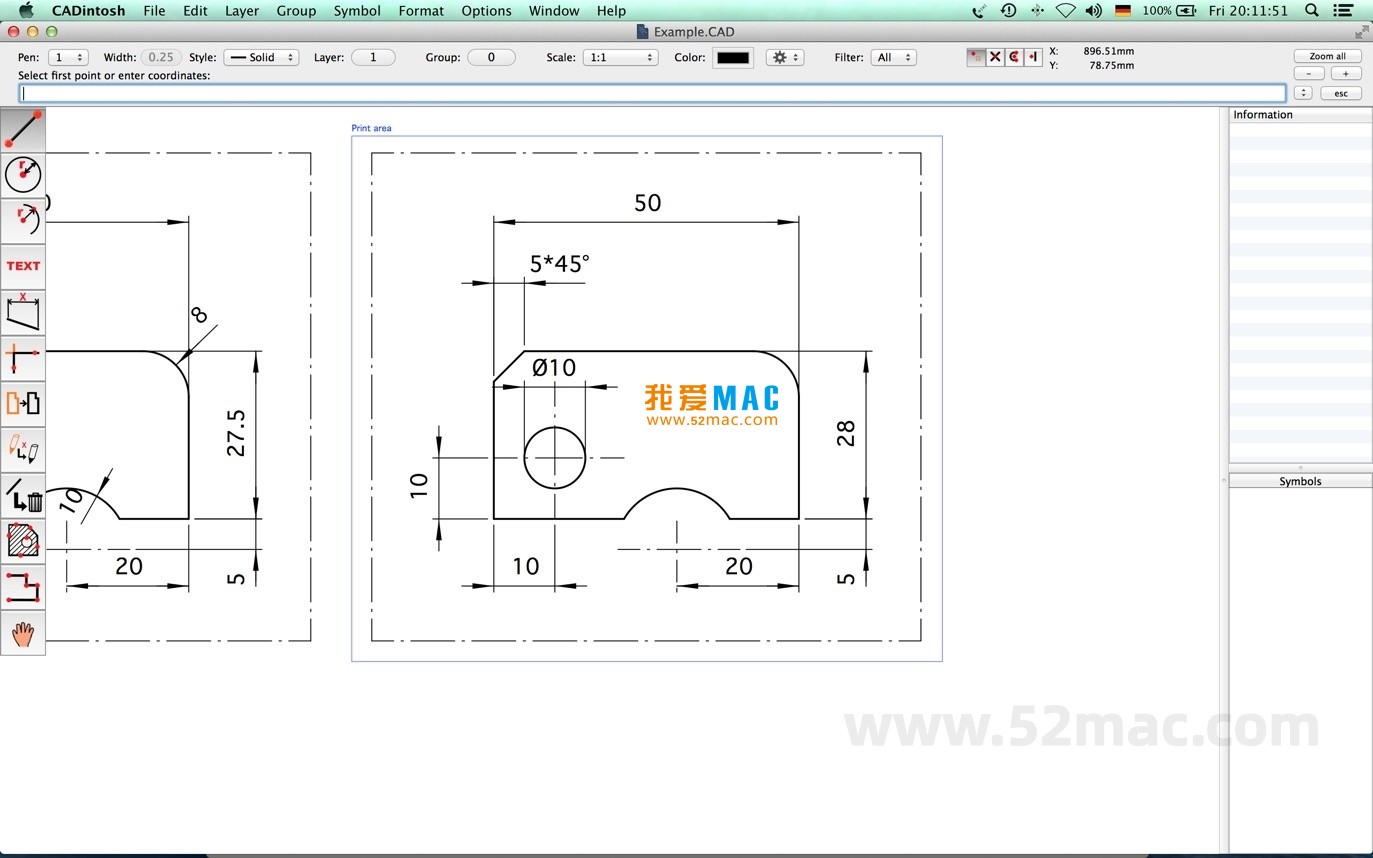The height and width of the screenshot is (858, 1373).
Task: Choose the Polyline tool
Action: 23,587
